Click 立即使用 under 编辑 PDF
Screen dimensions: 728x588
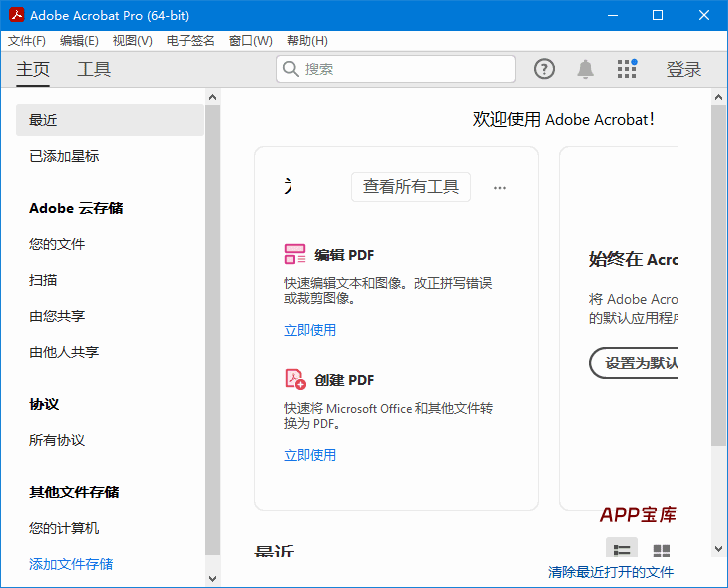pos(310,330)
